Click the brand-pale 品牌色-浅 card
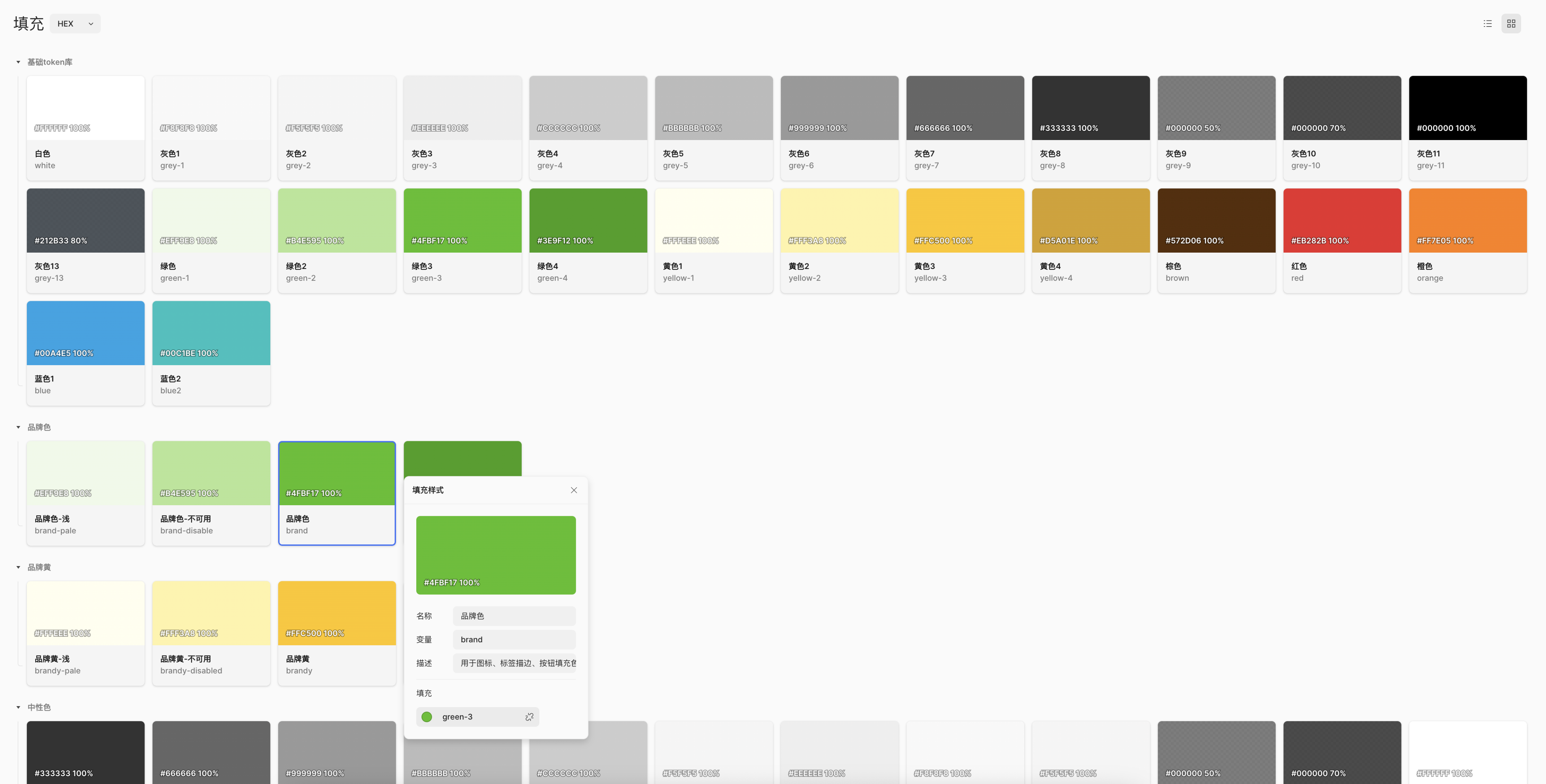The width and height of the screenshot is (1546, 784). tap(85, 493)
